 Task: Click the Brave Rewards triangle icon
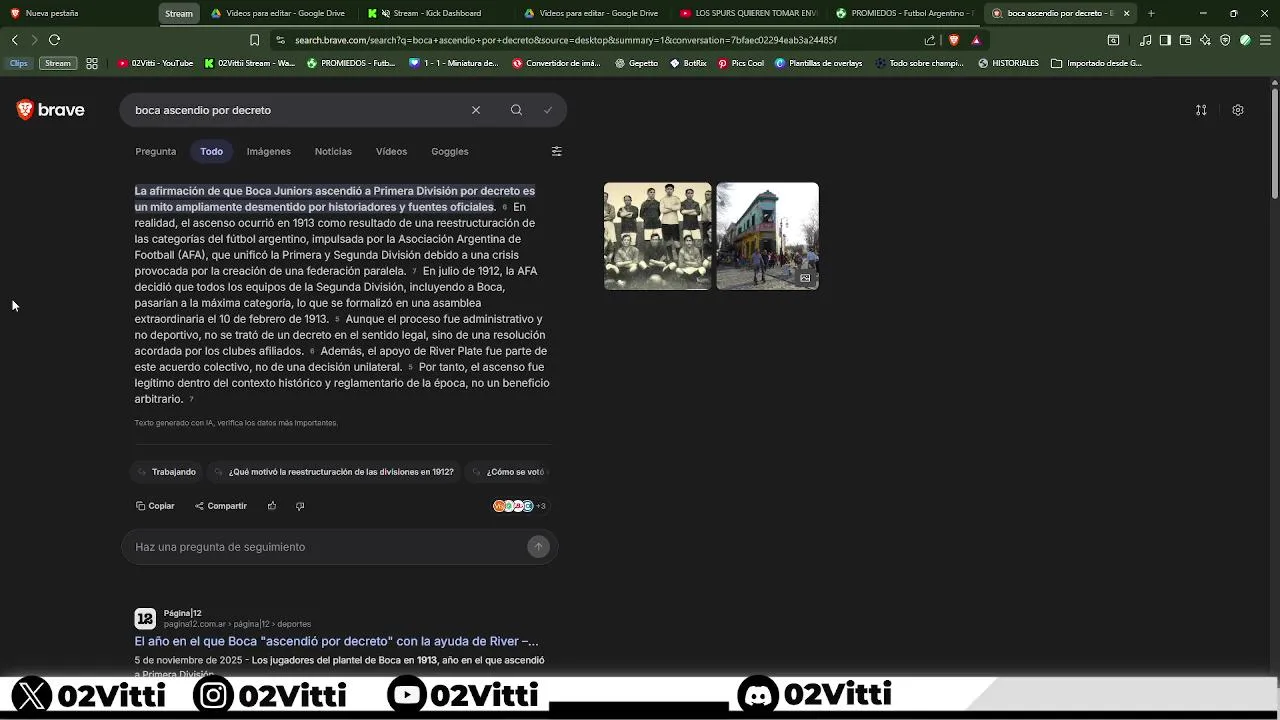click(976, 40)
